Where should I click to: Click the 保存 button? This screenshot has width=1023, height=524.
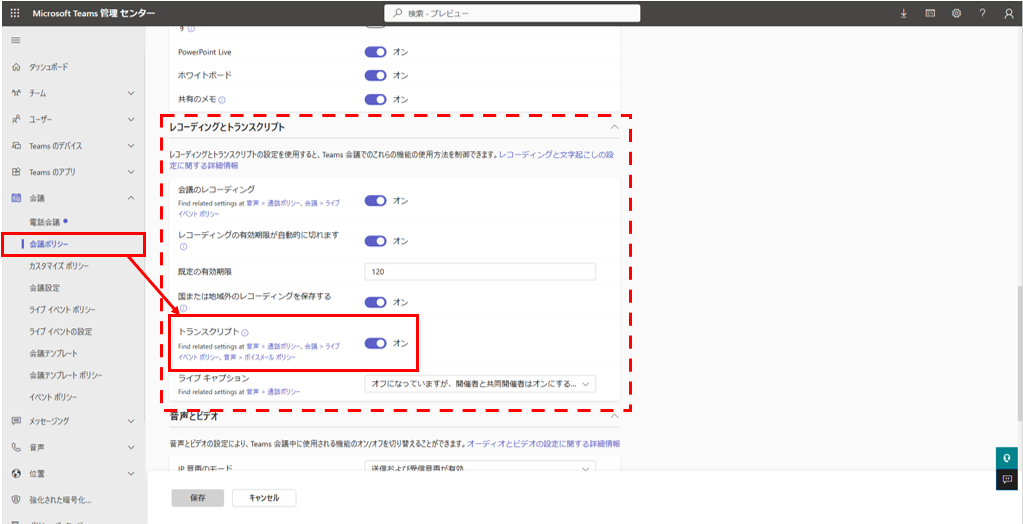click(198, 498)
